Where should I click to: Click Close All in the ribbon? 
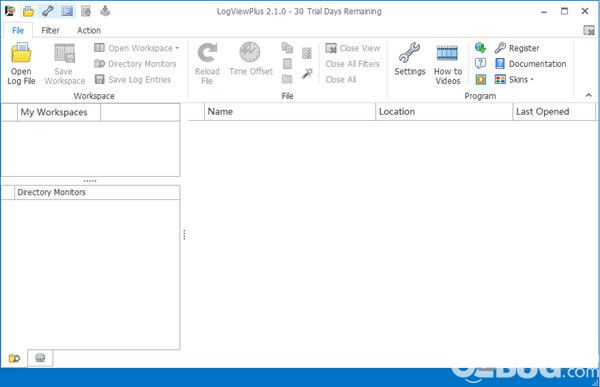click(341, 80)
